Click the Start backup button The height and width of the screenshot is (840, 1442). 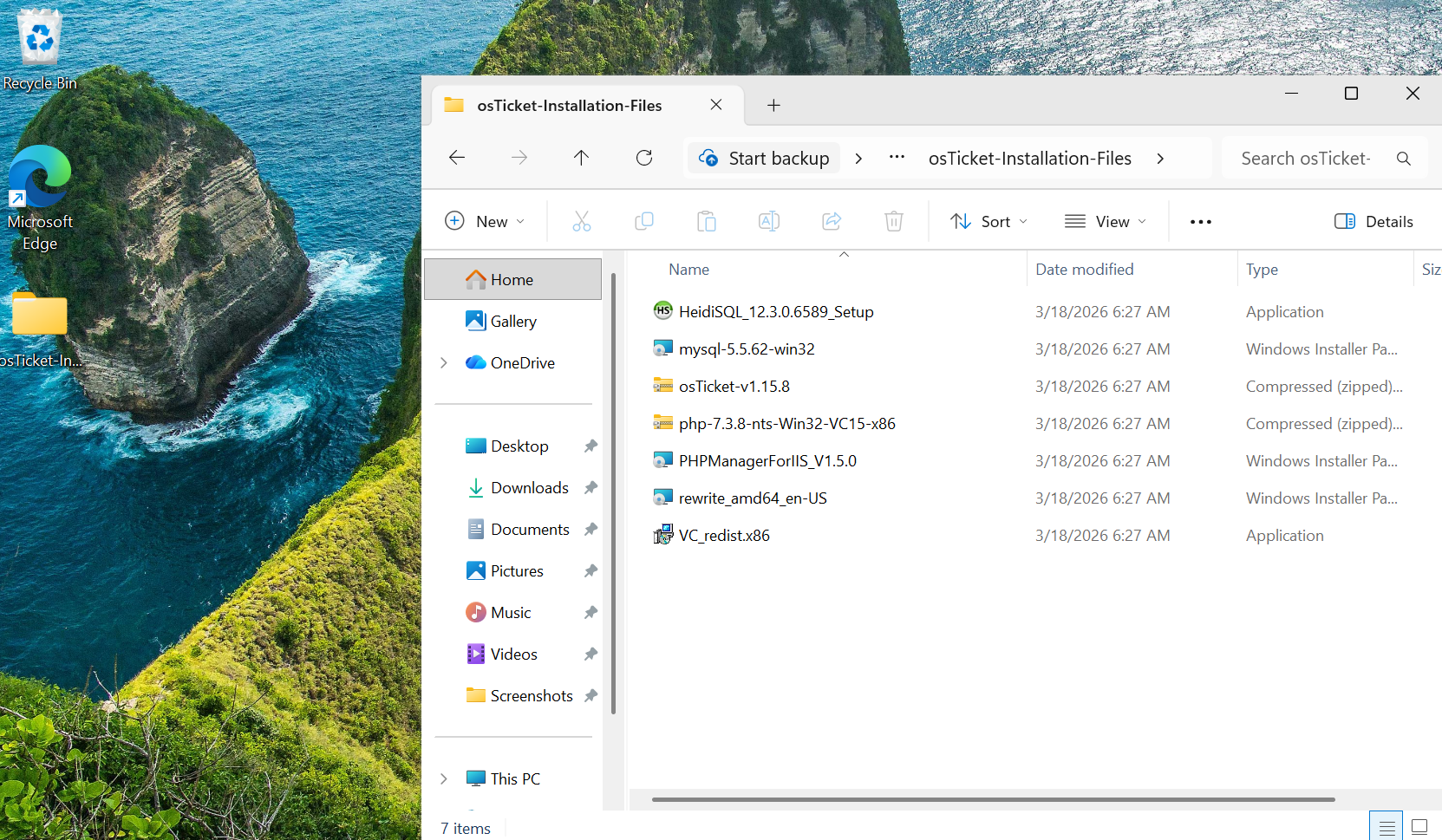[764, 159]
